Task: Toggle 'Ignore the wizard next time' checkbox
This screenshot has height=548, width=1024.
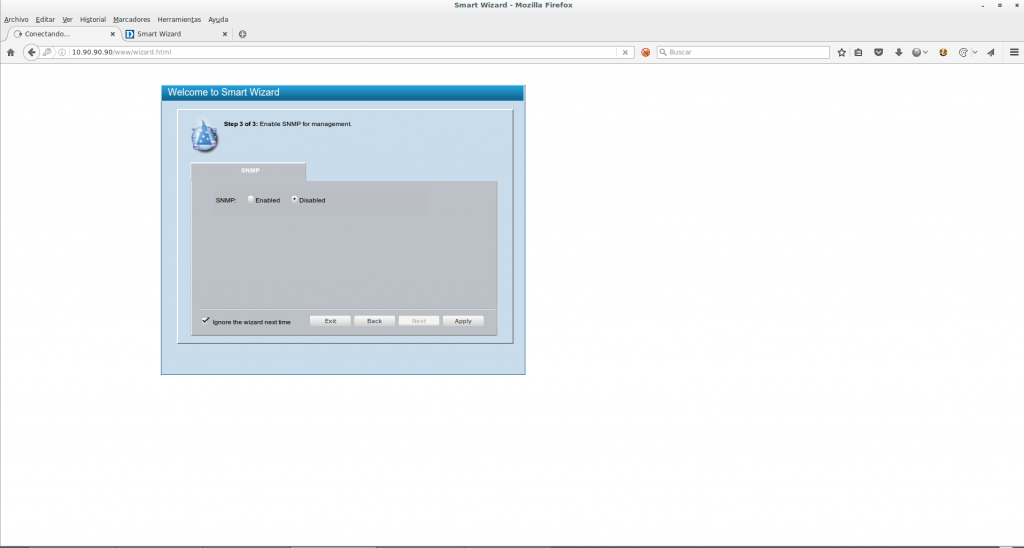Action: tap(206, 321)
